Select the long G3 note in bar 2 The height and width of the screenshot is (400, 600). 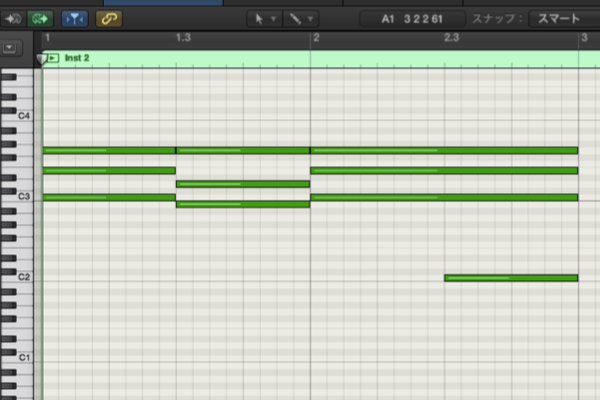(444, 151)
